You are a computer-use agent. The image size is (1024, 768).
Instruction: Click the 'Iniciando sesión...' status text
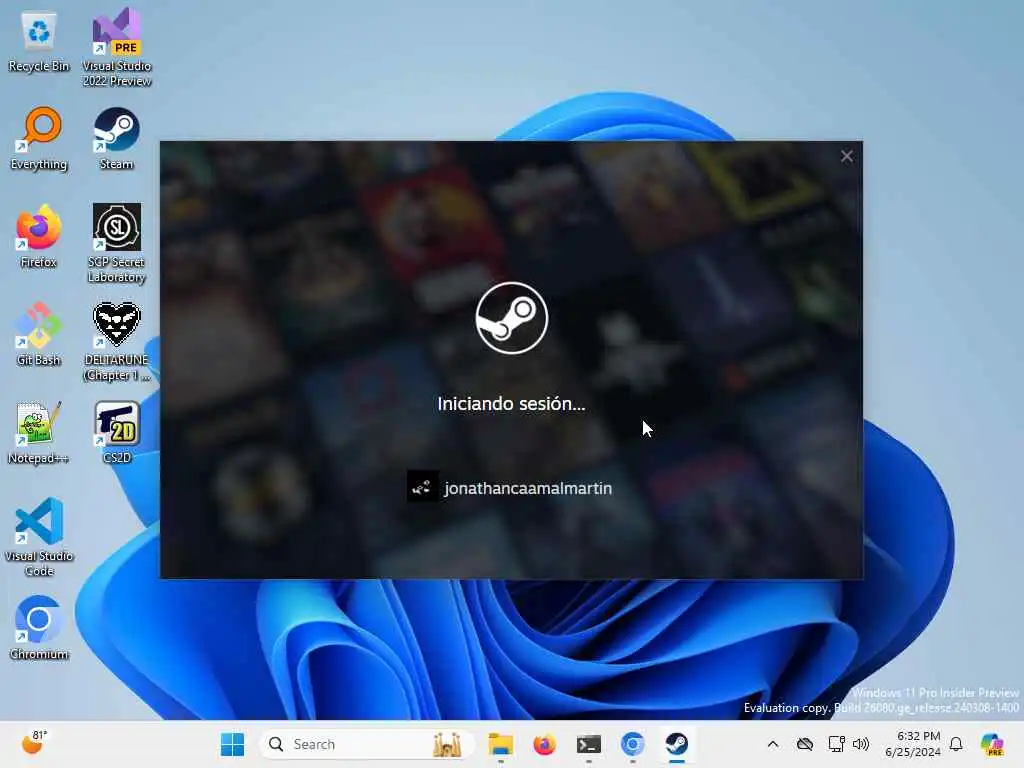point(511,404)
